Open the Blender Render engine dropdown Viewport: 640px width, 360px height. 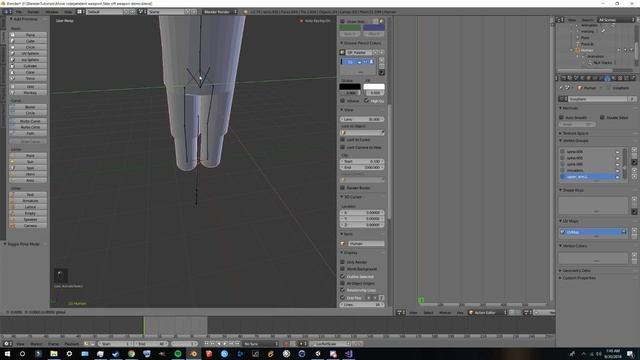click(x=220, y=12)
